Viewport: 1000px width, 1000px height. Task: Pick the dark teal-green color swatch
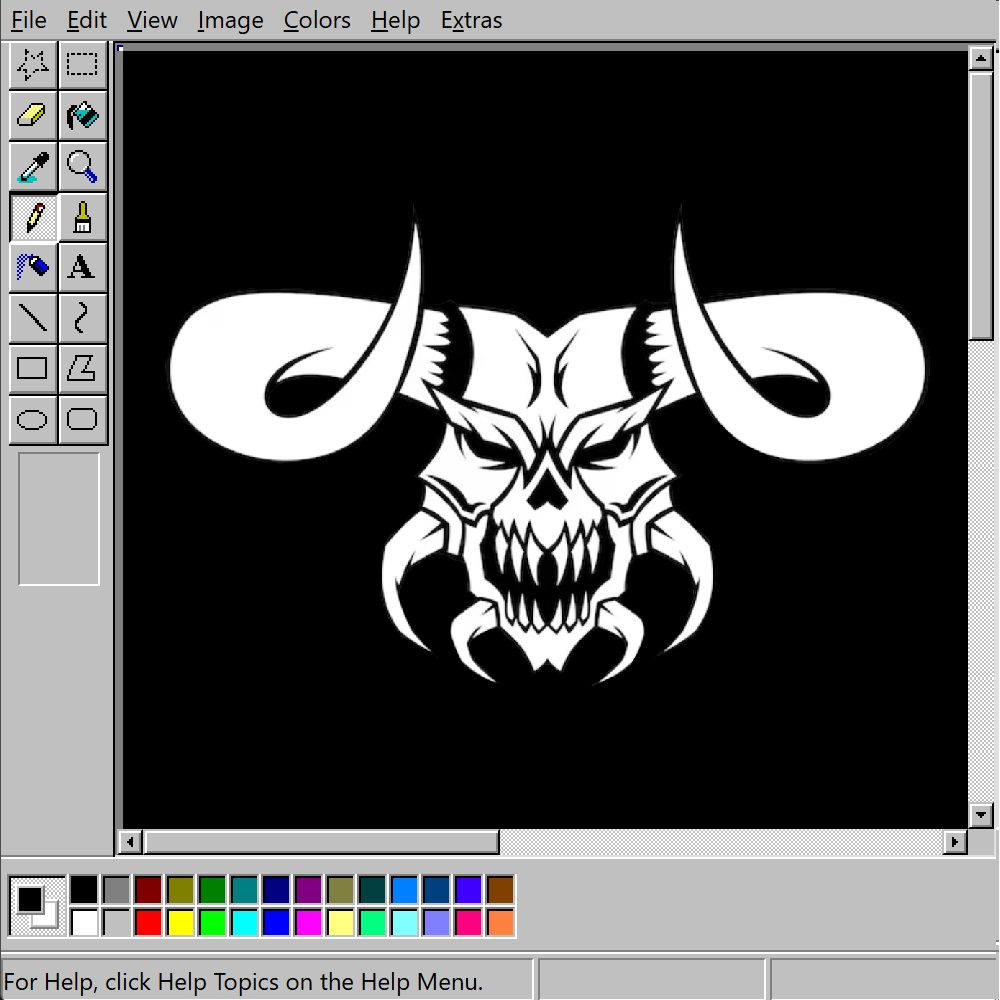(372, 890)
